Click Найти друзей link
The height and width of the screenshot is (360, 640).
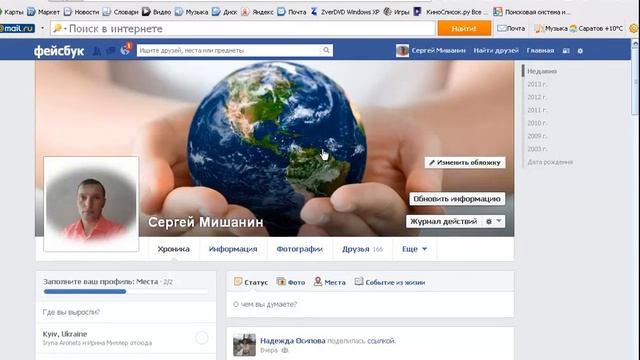click(x=496, y=51)
